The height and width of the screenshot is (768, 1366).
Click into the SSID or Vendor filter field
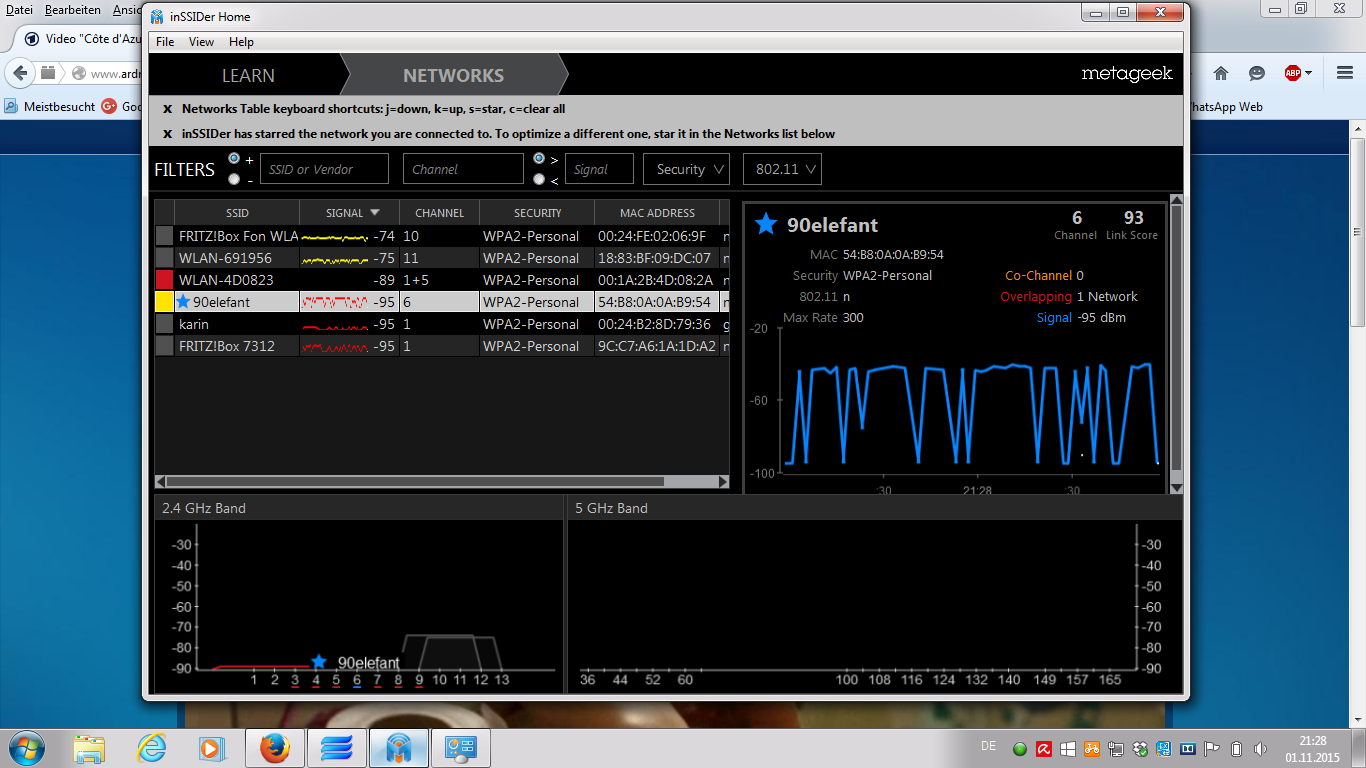tap(324, 169)
